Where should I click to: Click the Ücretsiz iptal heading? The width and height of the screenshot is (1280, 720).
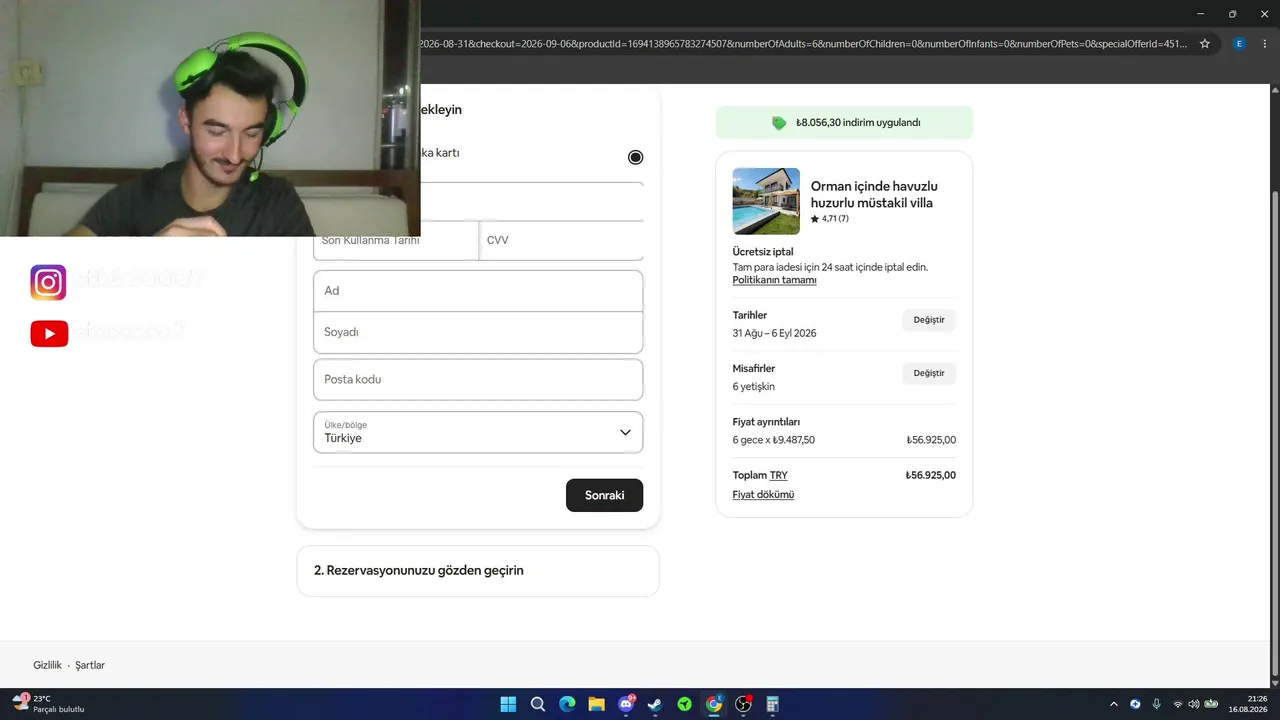point(763,252)
